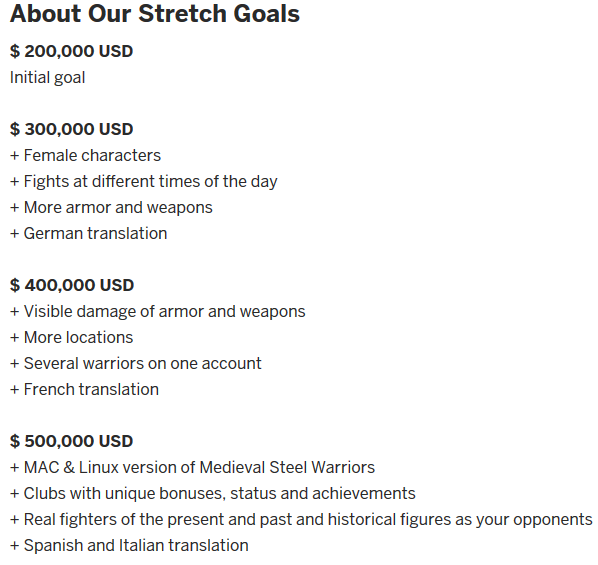
Task: Click the French translation line
Action: pos(84,390)
